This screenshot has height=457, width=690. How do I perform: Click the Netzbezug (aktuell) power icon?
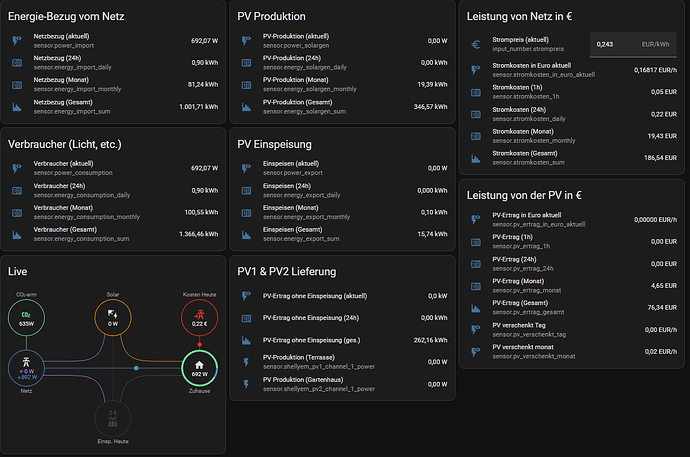(17, 41)
